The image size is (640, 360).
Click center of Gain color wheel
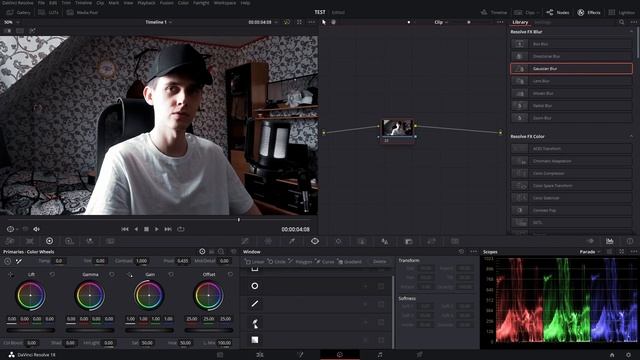149,295
